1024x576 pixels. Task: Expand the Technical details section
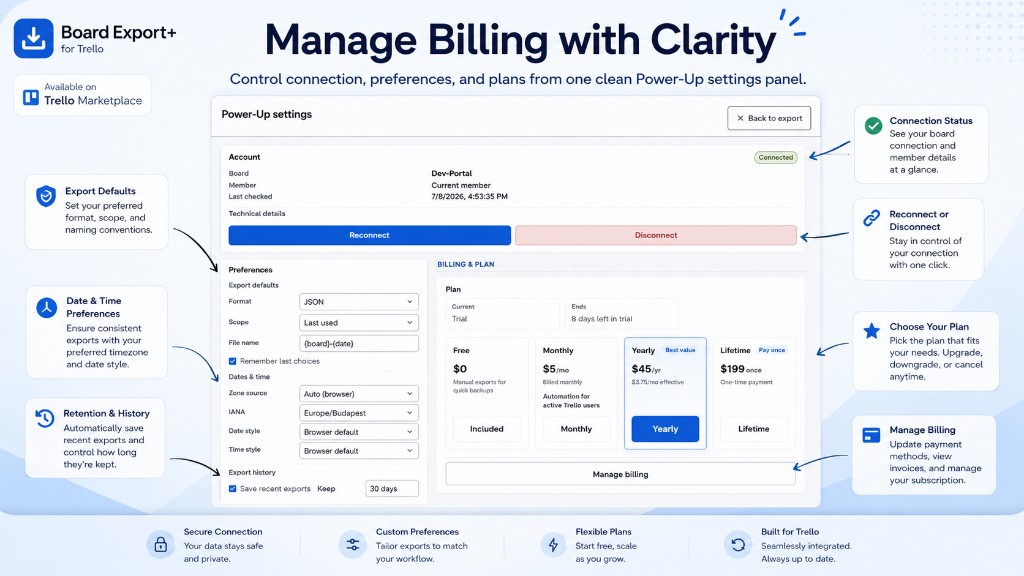257,214
